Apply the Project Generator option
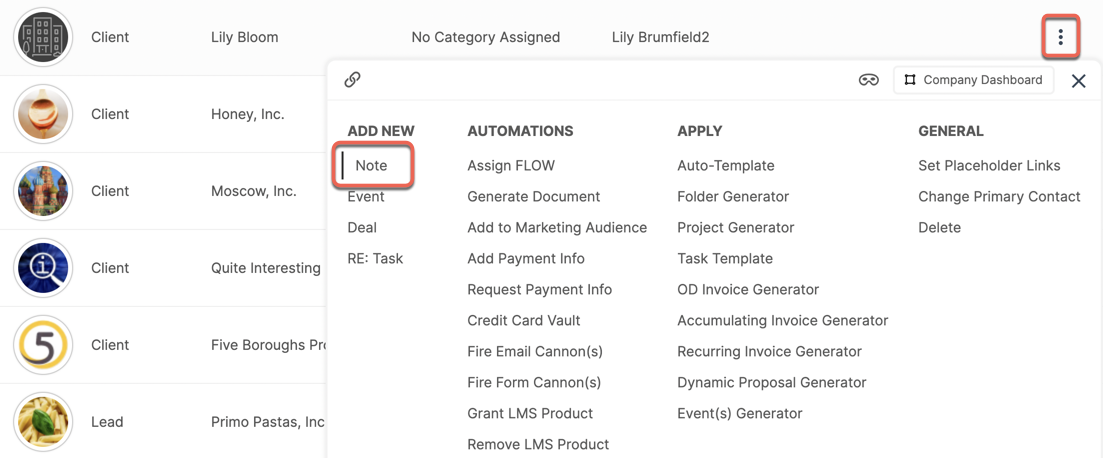The image size is (1103, 458). point(735,227)
